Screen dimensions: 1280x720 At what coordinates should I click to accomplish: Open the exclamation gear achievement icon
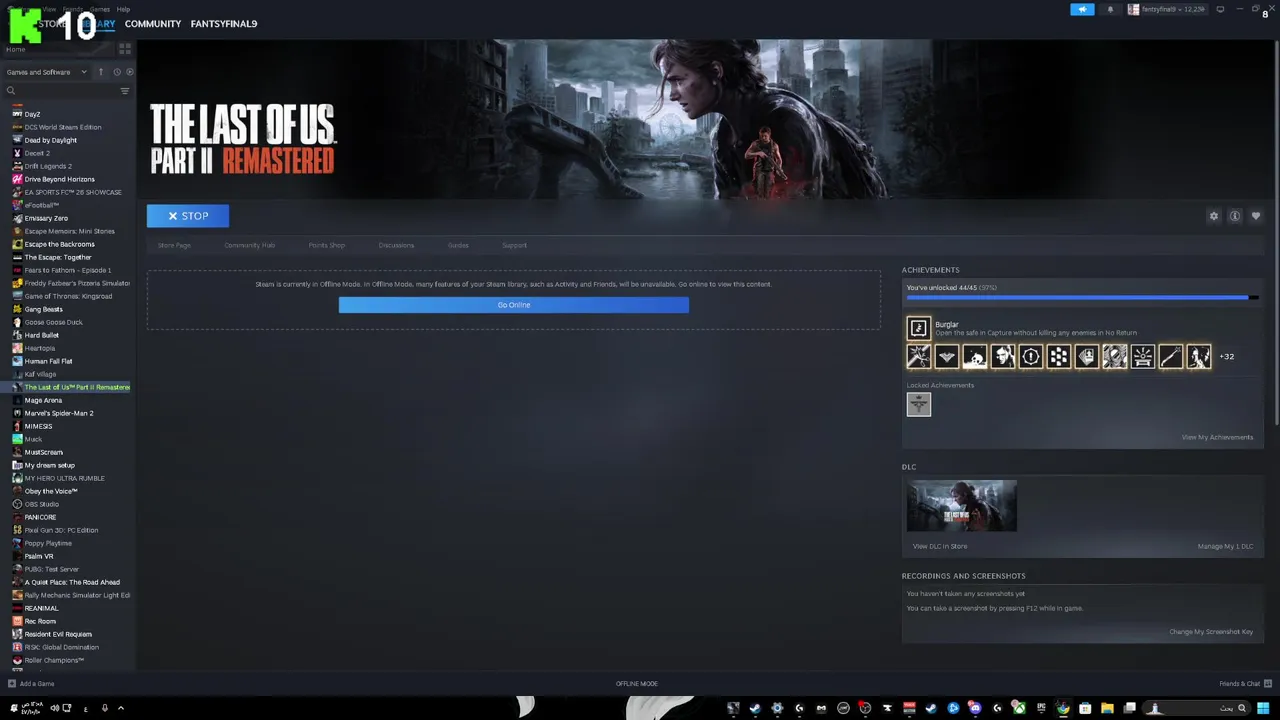click(1030, 356)
